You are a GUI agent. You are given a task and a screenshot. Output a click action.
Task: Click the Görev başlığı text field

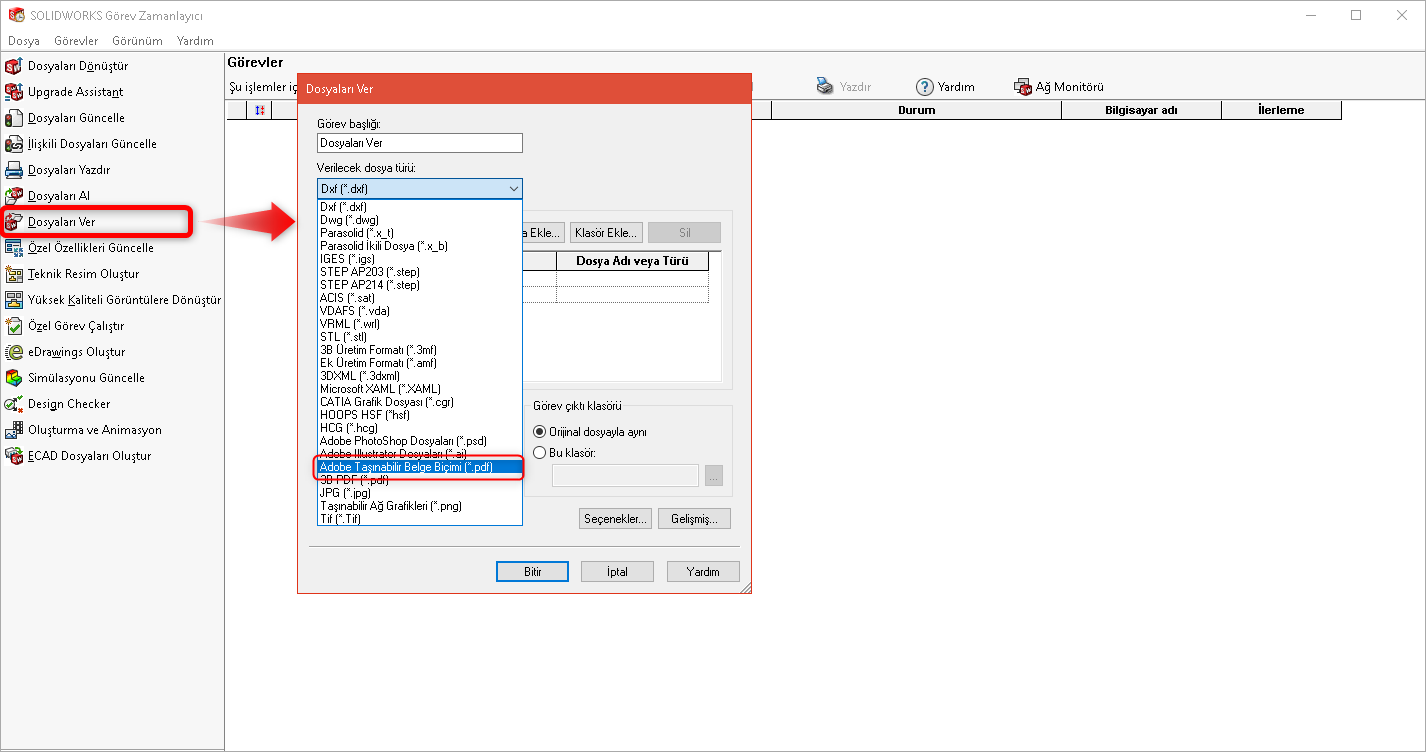pyautogui.click(x=419, y=143)
